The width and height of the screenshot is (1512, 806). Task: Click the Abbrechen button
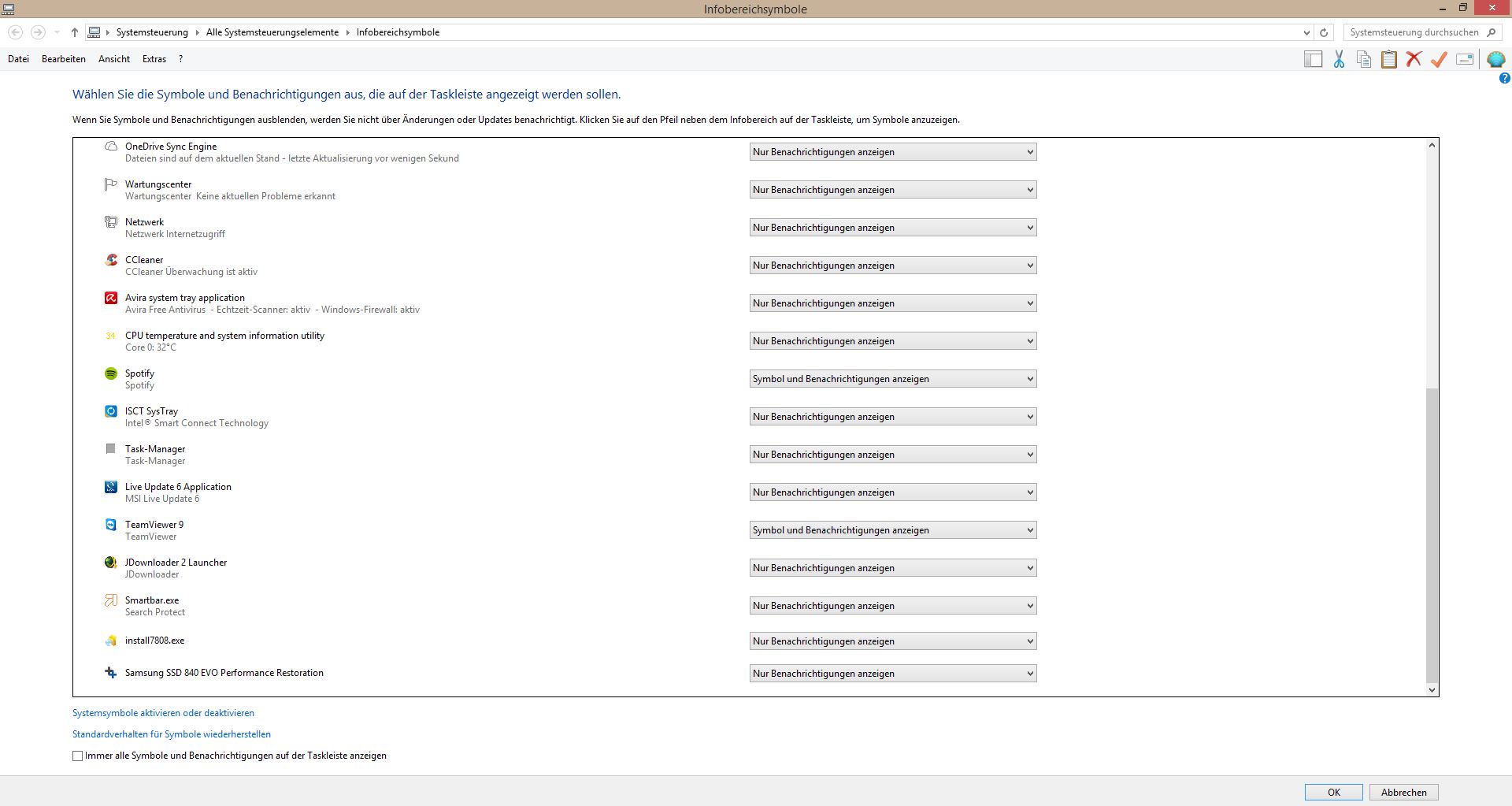[x=1404, y=793]
